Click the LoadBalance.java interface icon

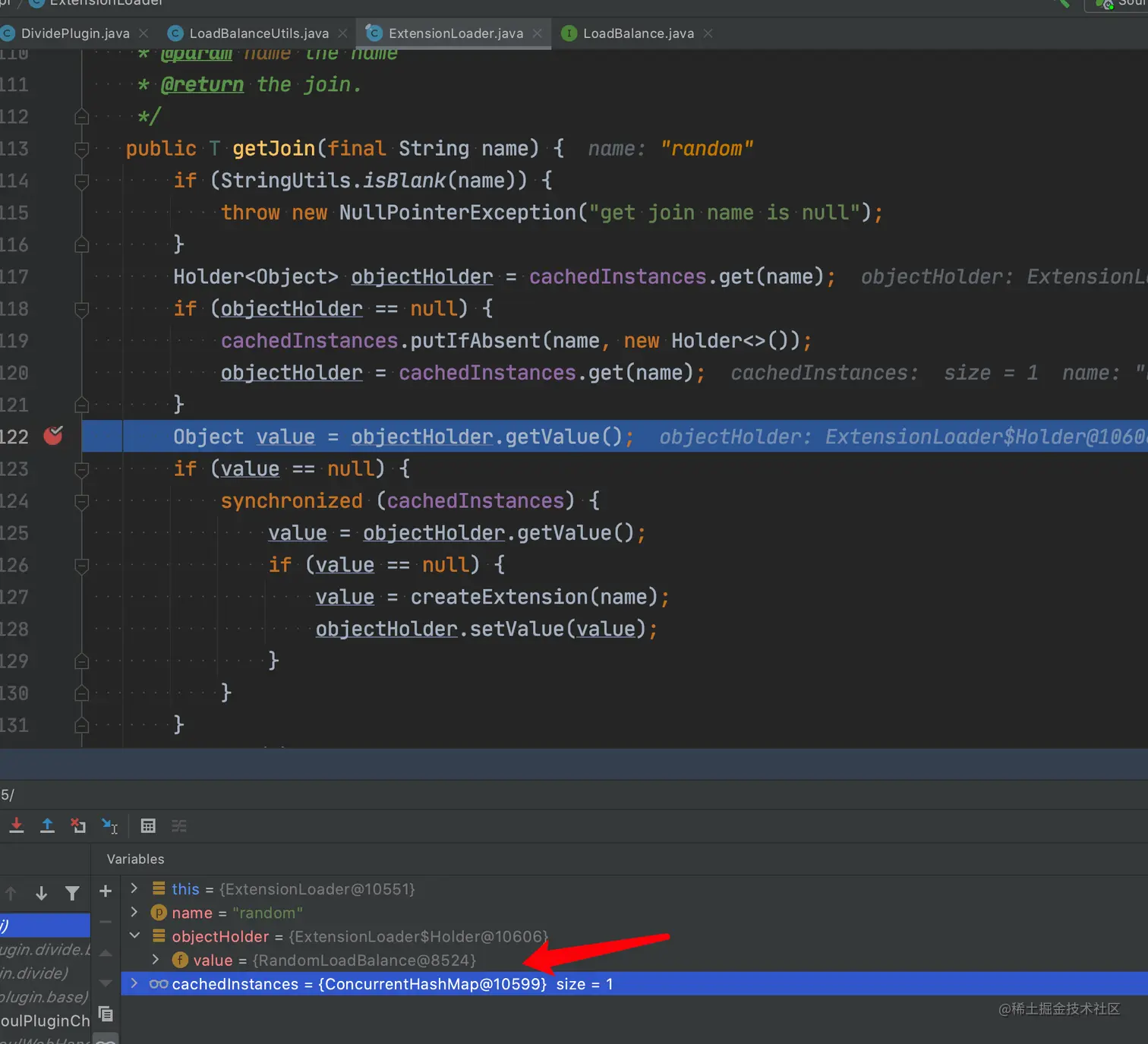tap(569, 33)
